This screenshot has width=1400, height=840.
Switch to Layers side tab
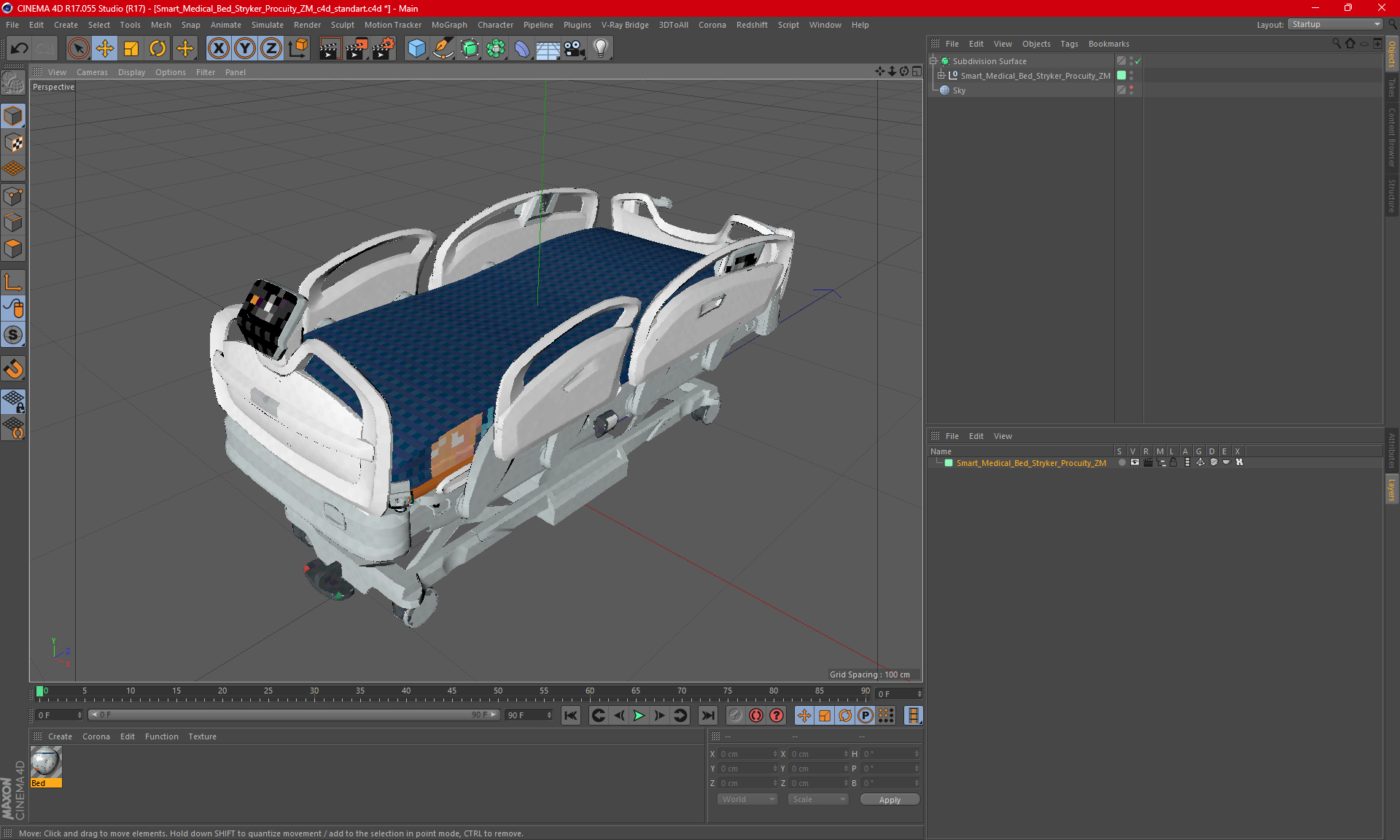1392,489
